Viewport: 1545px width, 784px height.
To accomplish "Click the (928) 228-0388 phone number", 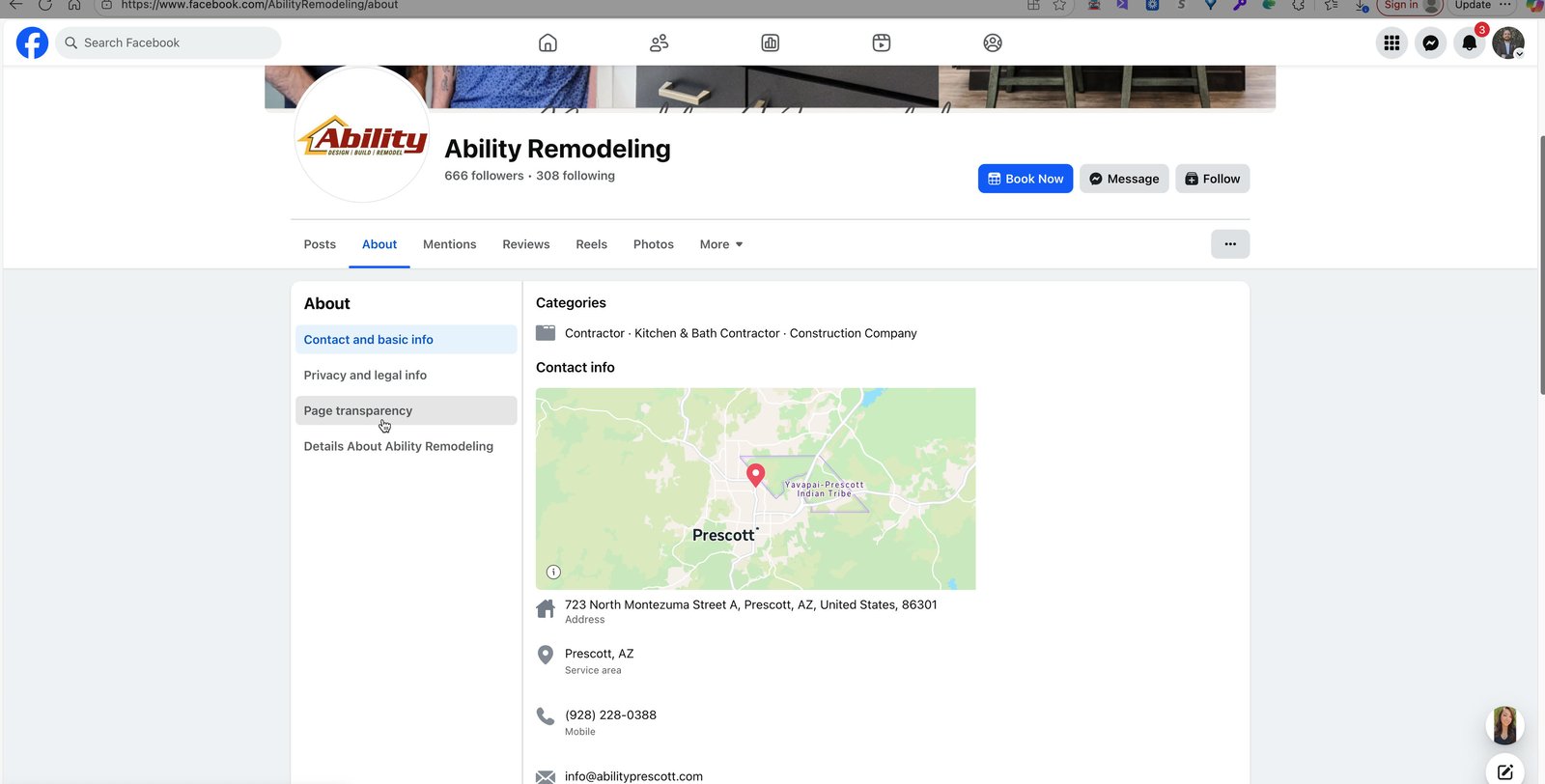I will coord(610,715).
